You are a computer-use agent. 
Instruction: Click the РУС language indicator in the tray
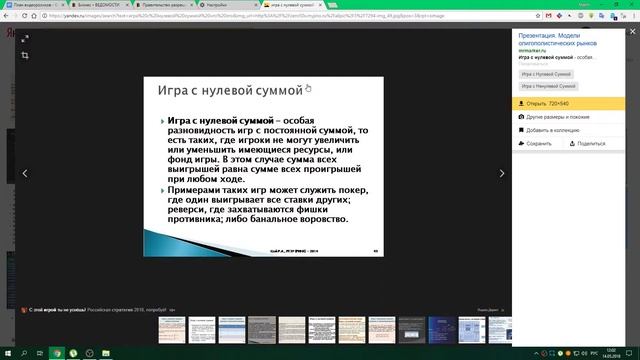pos(594,353)
